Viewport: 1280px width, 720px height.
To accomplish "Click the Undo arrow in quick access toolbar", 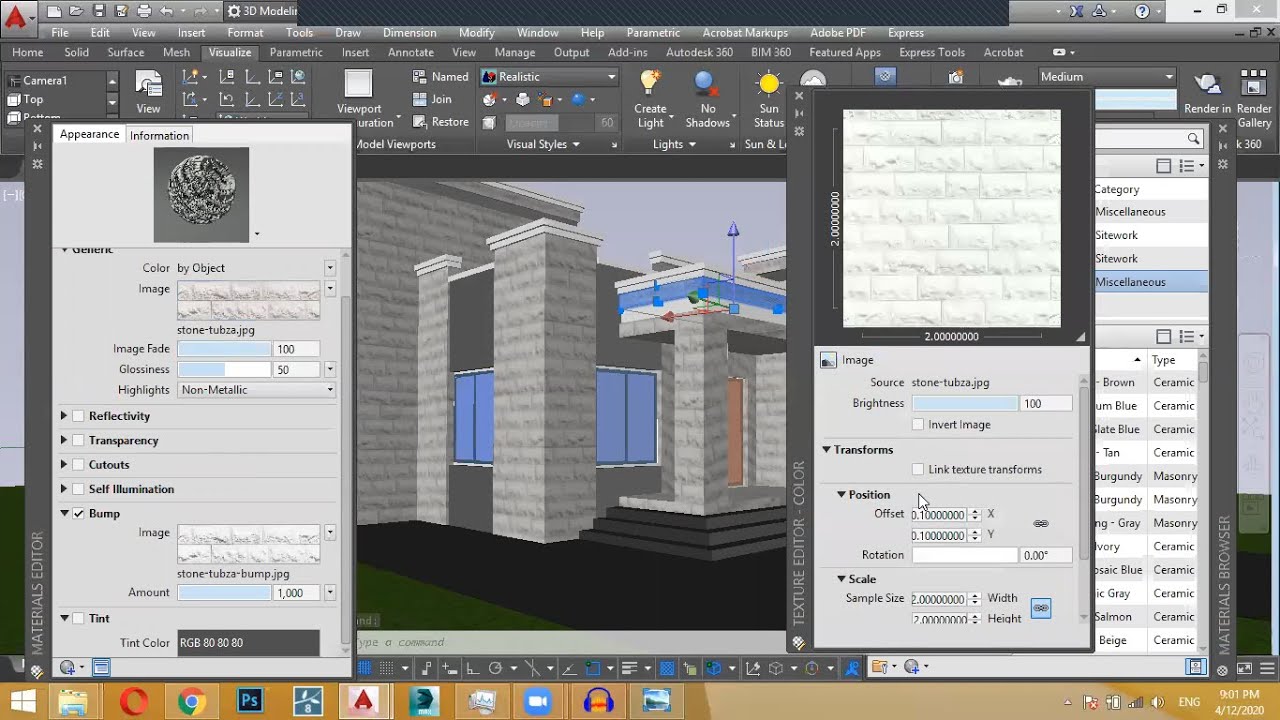I will (x=167, y=11).
